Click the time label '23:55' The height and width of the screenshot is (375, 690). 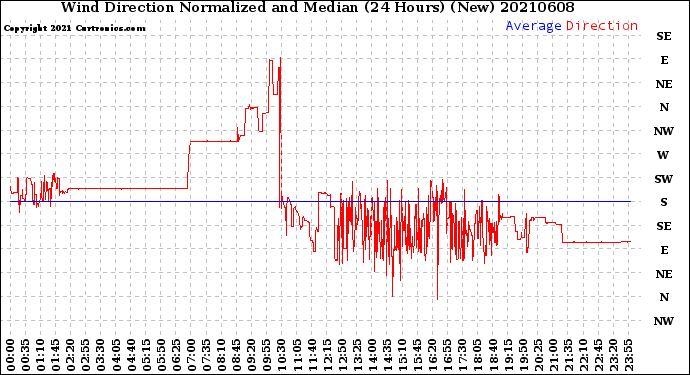628,355
